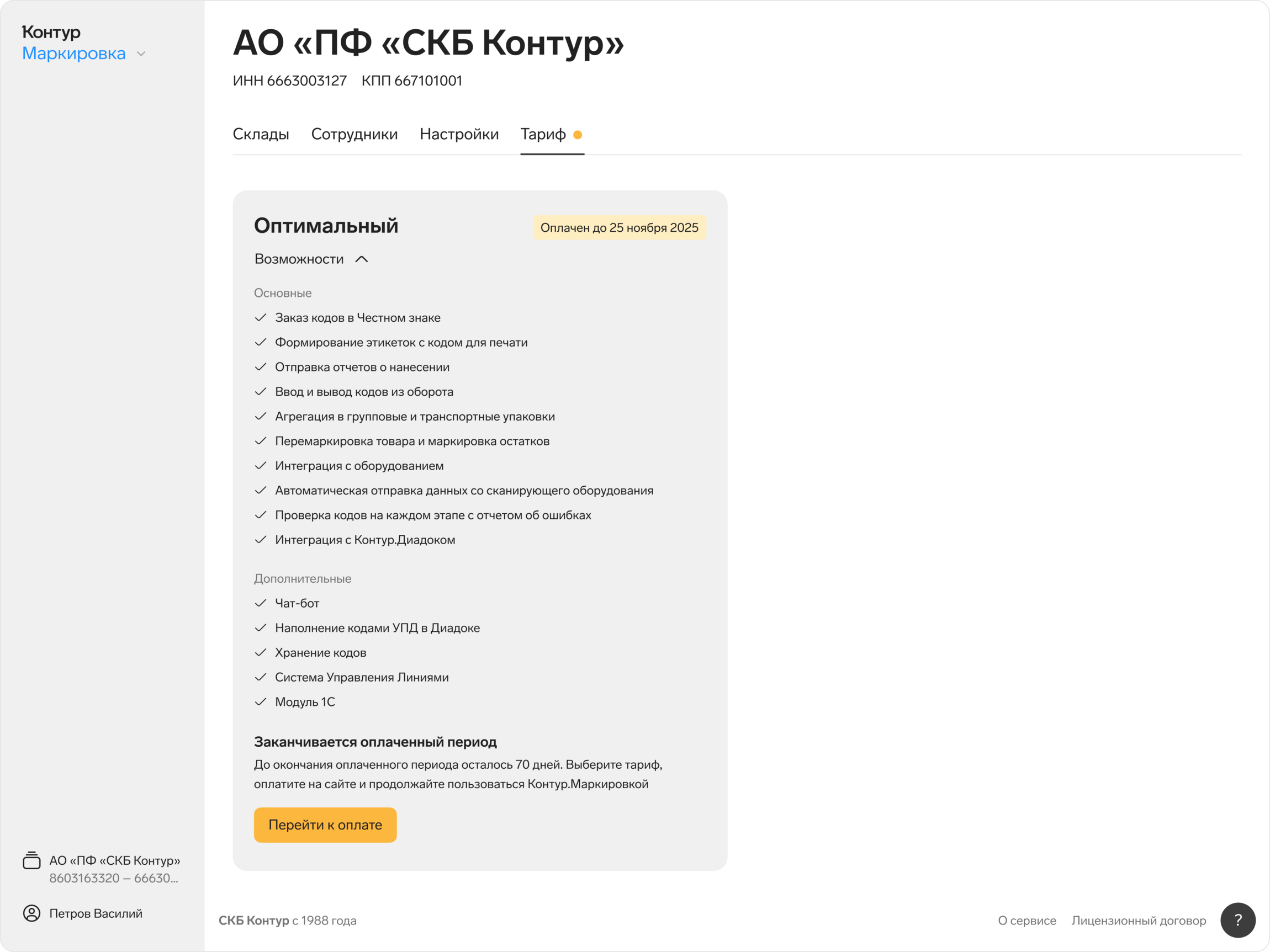
Task: Click the user profile avatar icon
Action: coord(31,913)
